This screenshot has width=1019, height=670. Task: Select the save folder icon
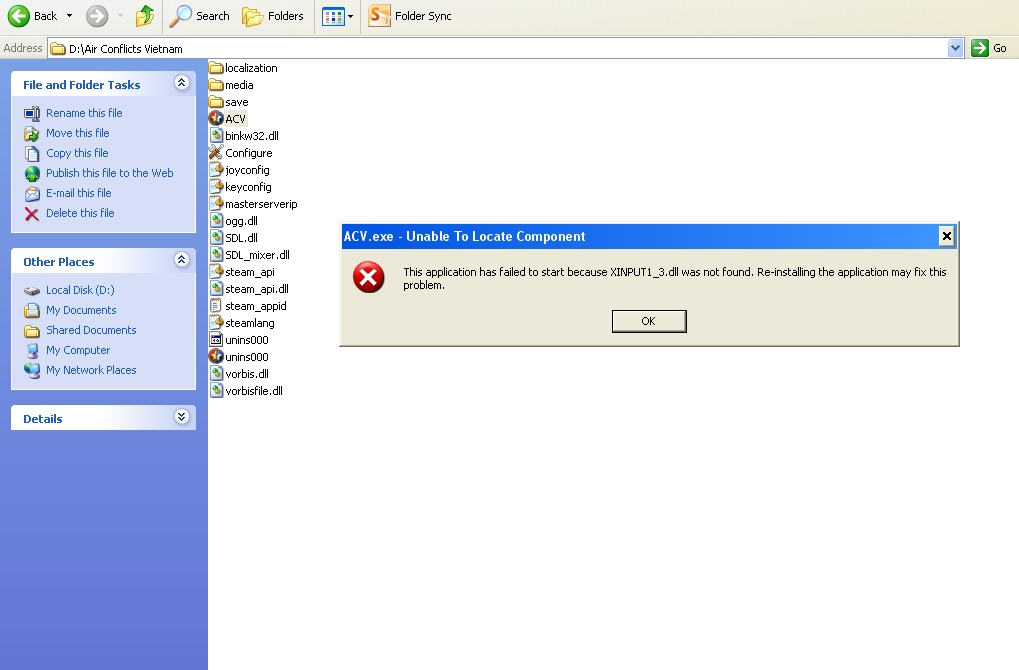[216, 102]
